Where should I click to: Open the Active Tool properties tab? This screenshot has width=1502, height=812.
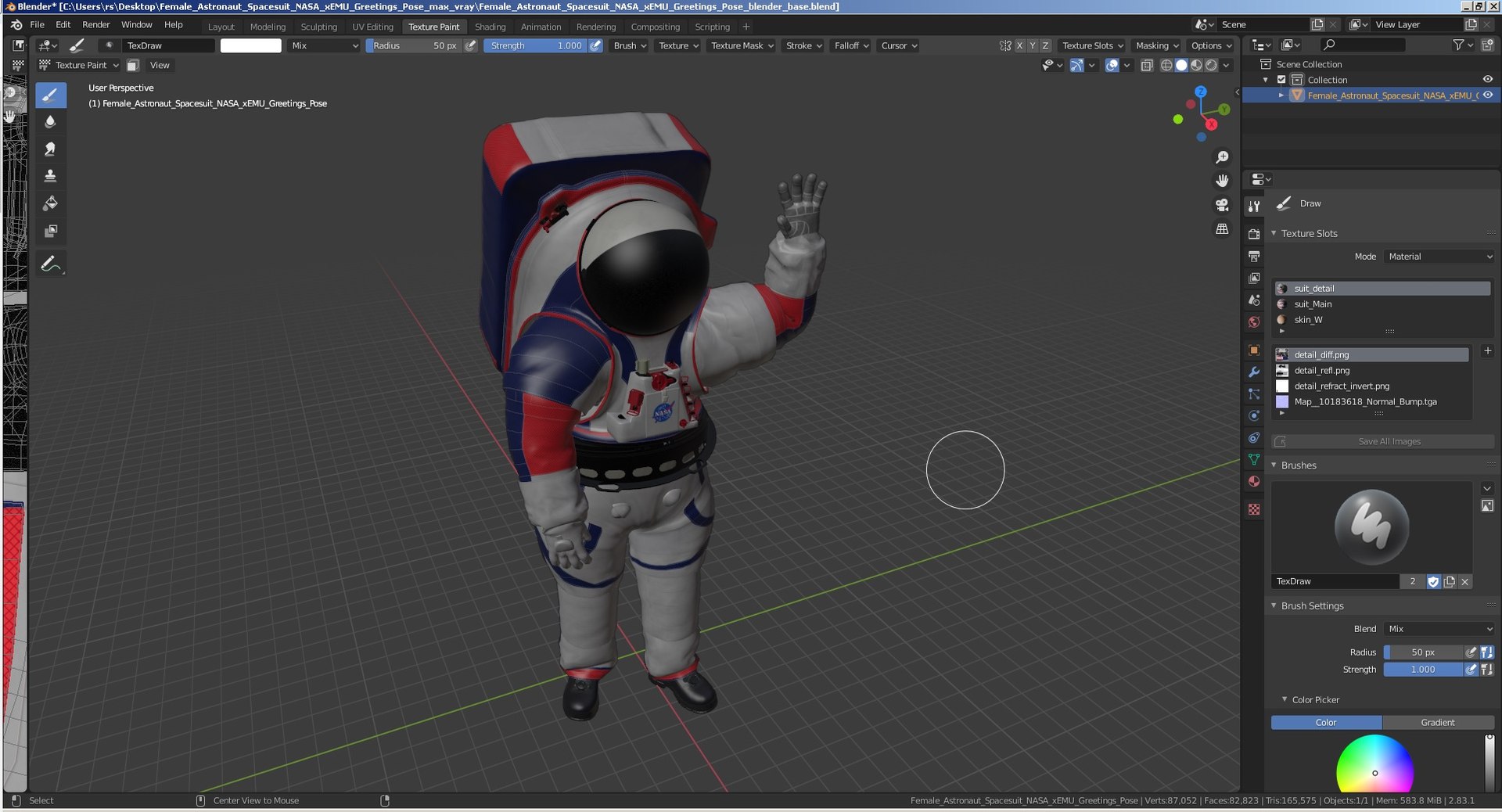1254,207
